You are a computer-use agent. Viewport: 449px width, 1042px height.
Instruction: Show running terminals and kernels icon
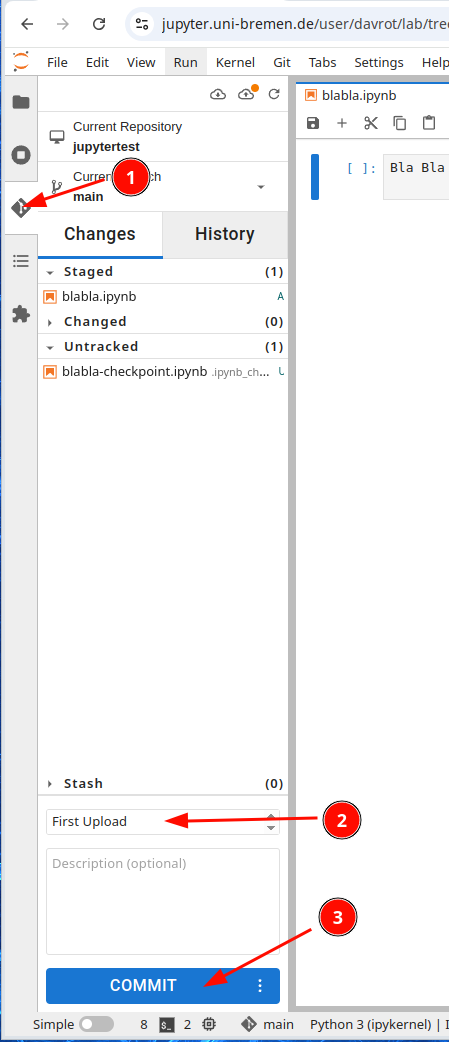[21, 156]
